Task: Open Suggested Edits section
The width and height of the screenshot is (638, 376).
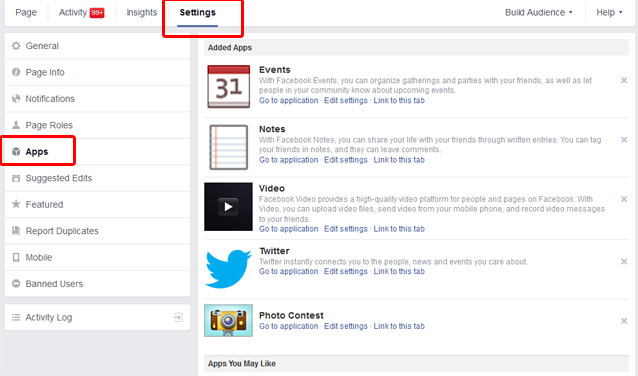Action: pyautogui.click(x=97, y=178)
